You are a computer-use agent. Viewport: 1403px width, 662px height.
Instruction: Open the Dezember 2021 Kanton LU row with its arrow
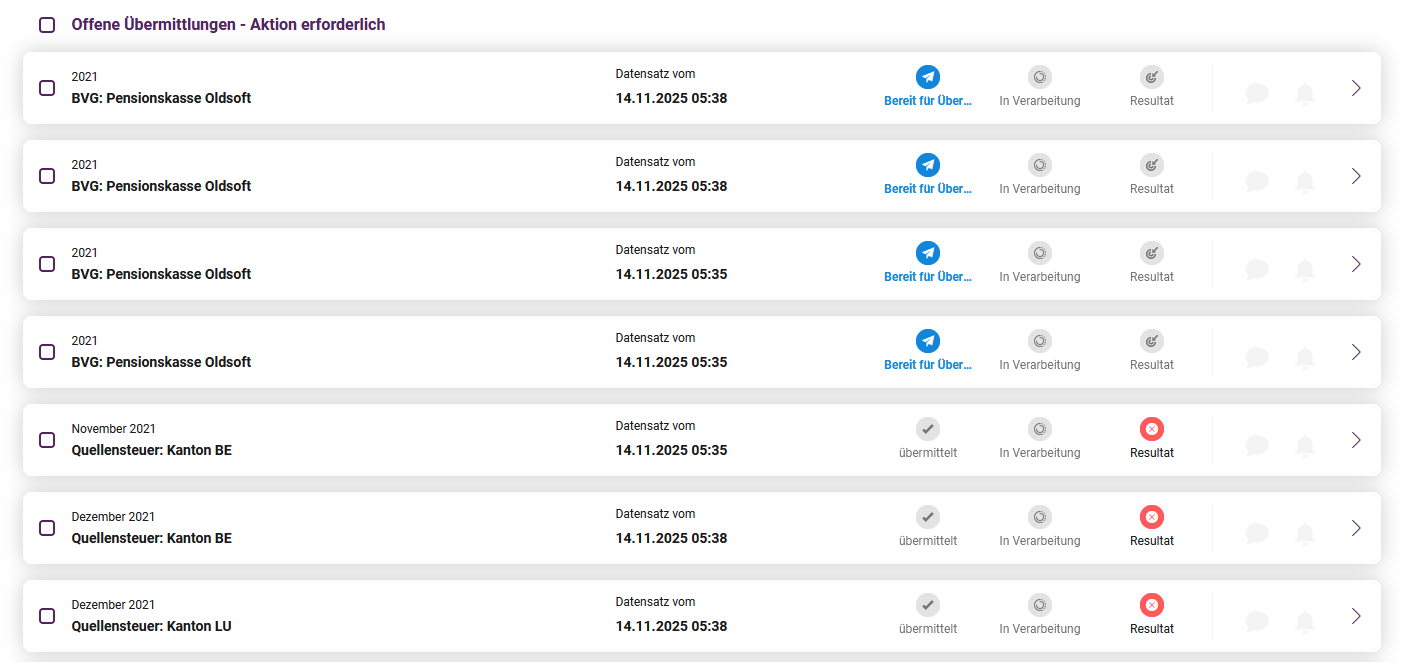click(x=1356, y=616)
